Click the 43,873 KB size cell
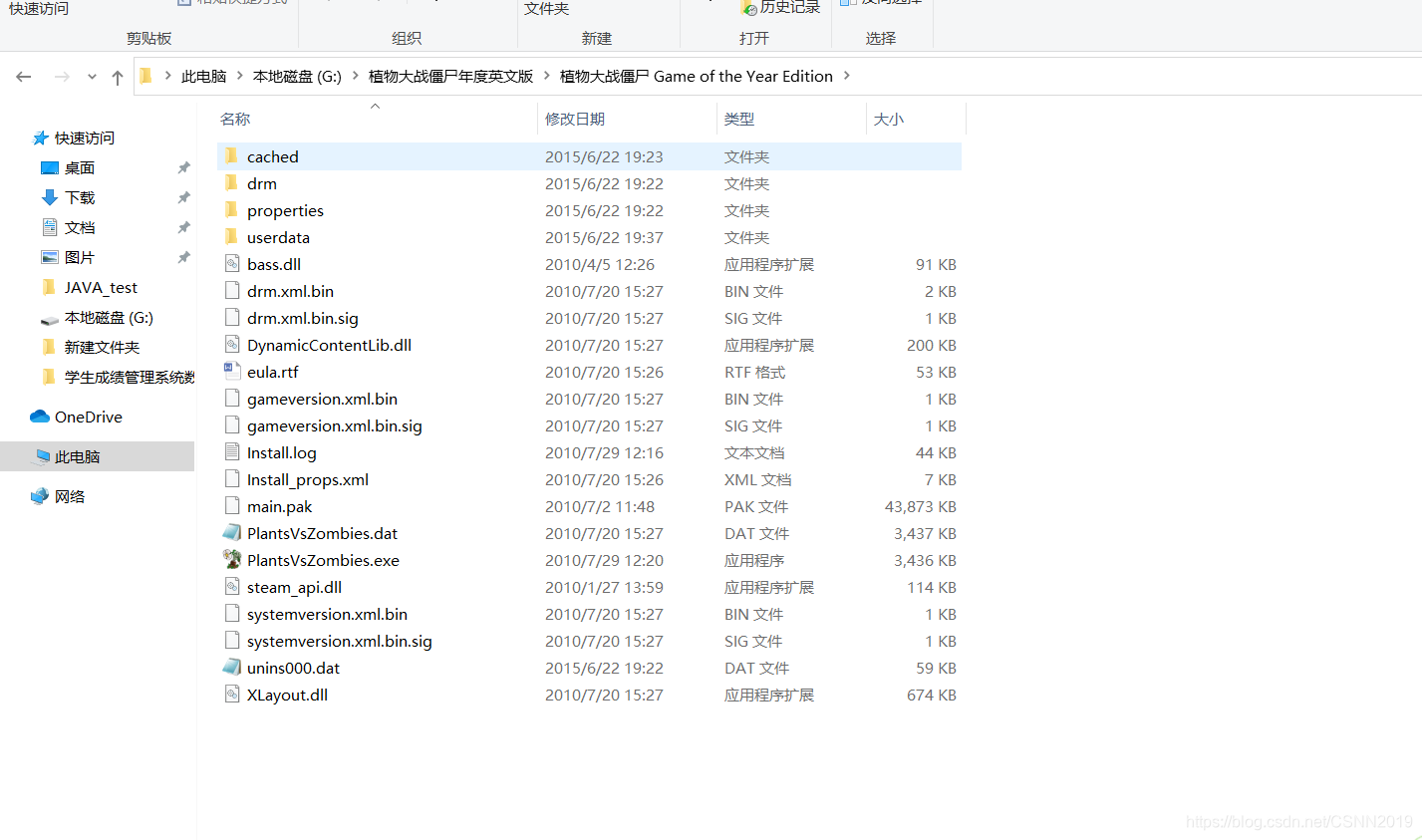Image resolution: width=1422 pixels, height=840 pixels. click(921, 506)
